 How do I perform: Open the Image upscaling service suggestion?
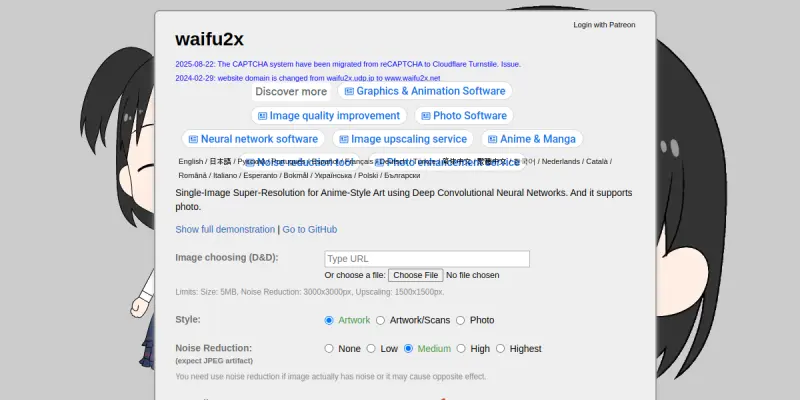[x=403, y=139]
